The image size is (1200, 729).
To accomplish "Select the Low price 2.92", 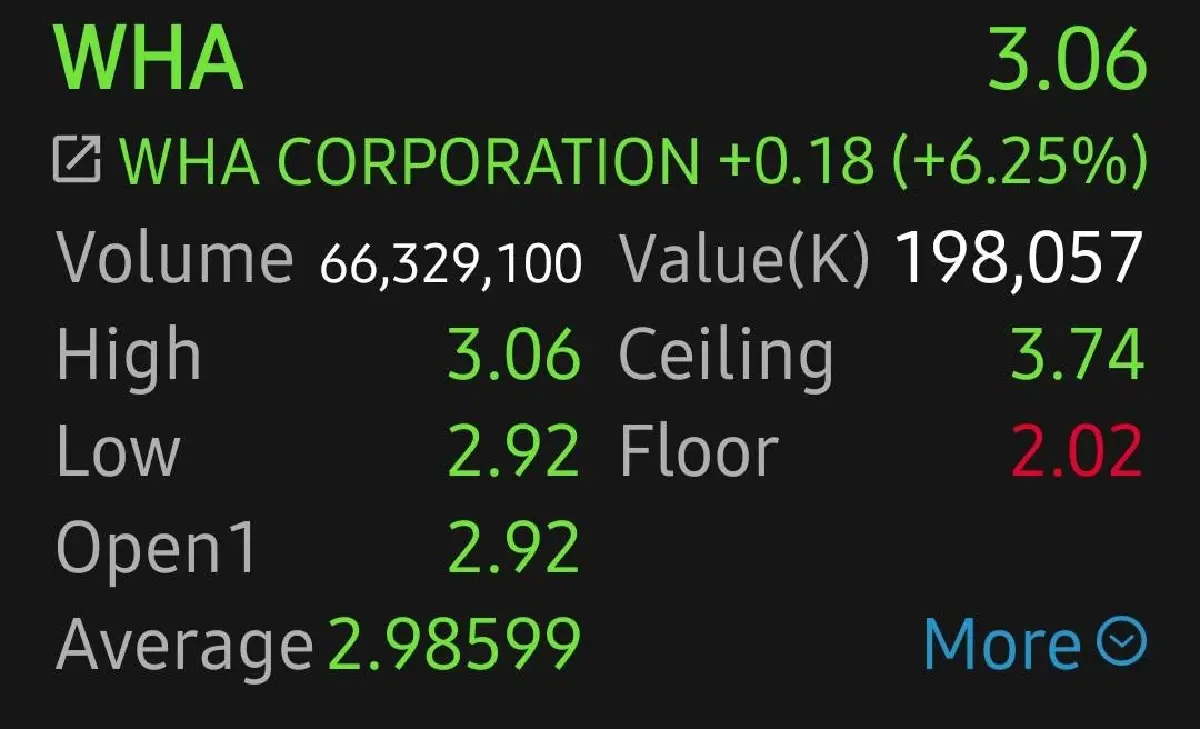I will (513, 451).
